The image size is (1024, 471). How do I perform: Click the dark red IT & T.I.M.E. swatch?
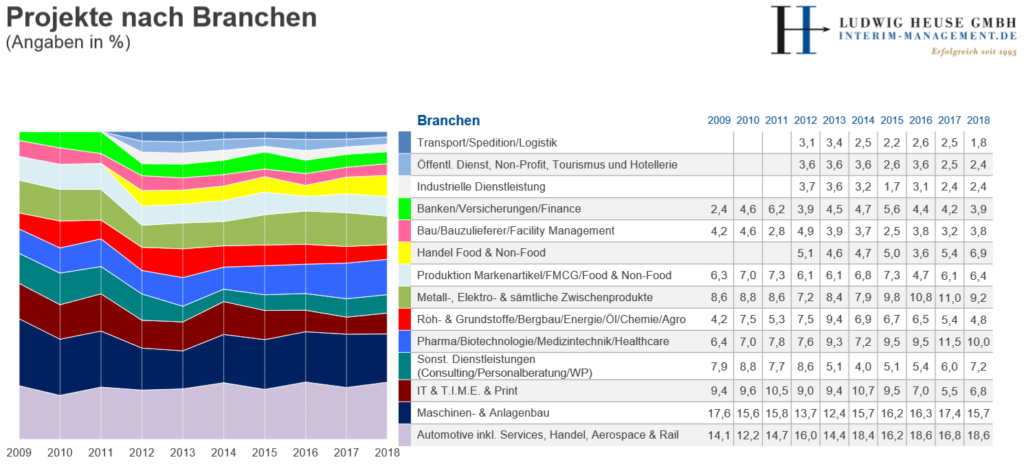(405, 391)
